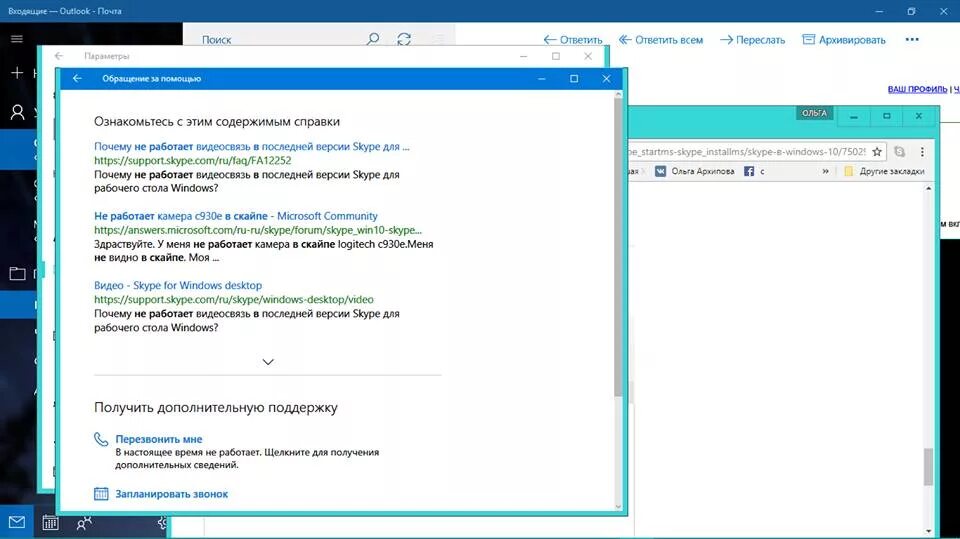Viewport: 960px width, 539px height.
Task: Close the Обращение за помощью window
Action: coord(606,78)
